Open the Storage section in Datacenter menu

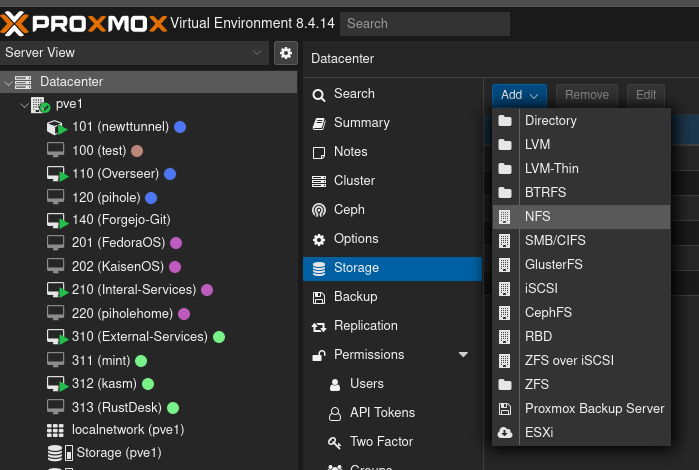pos(392,268)
